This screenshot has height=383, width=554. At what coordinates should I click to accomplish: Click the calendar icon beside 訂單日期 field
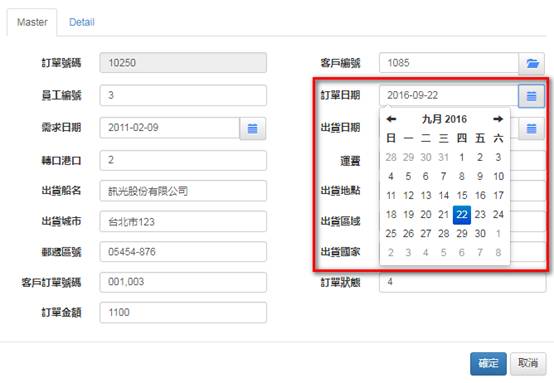[x=531, y=96]
